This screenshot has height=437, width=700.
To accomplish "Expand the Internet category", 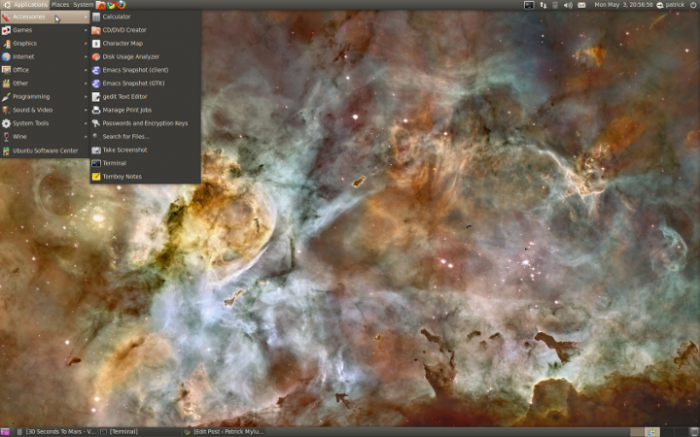I will (45, 57).
